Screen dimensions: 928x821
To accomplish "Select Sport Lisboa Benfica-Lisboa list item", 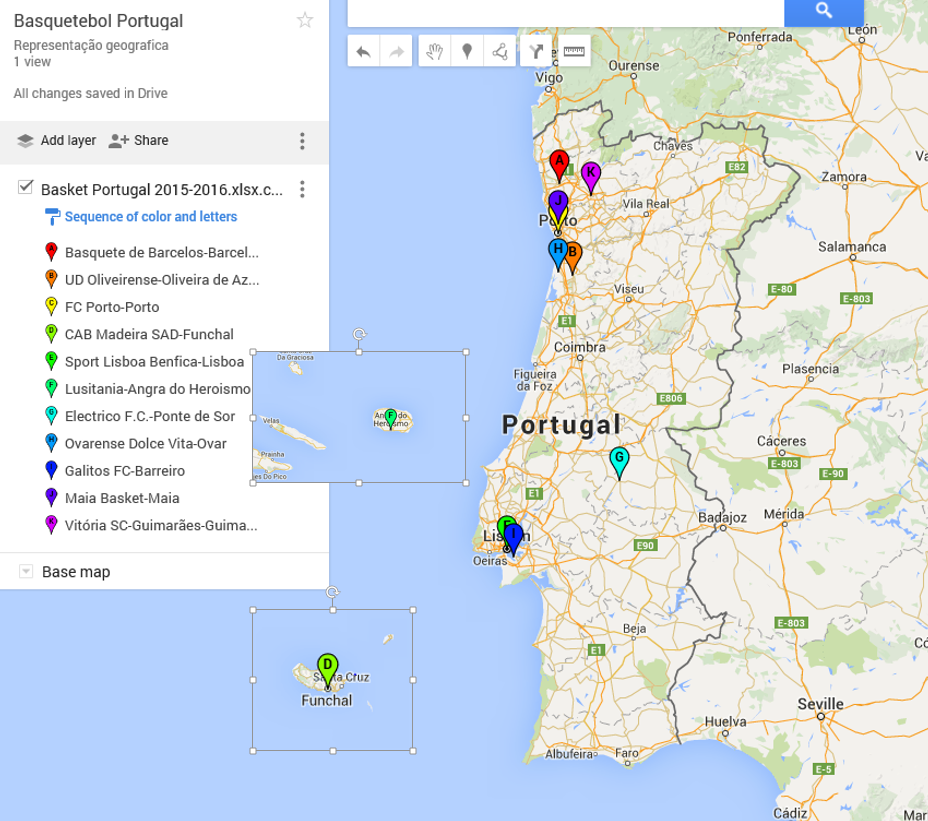I will 154,361.
